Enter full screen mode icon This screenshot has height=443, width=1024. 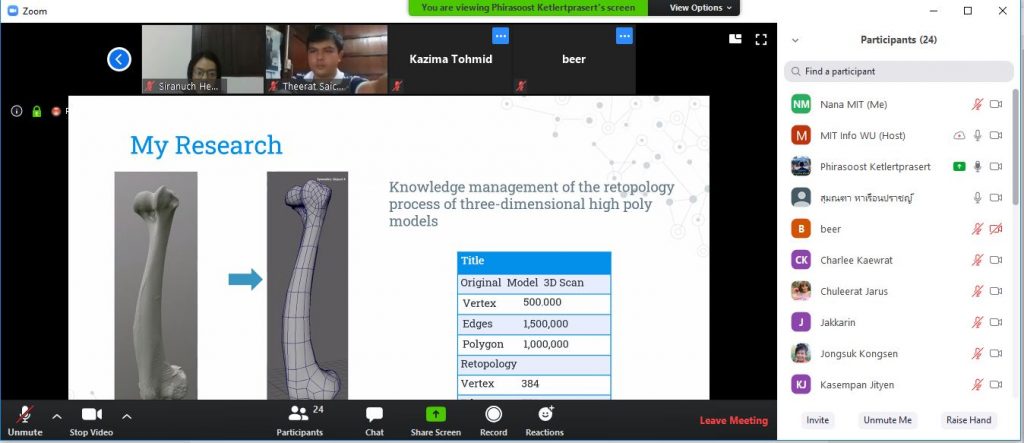tap(761, 39)
